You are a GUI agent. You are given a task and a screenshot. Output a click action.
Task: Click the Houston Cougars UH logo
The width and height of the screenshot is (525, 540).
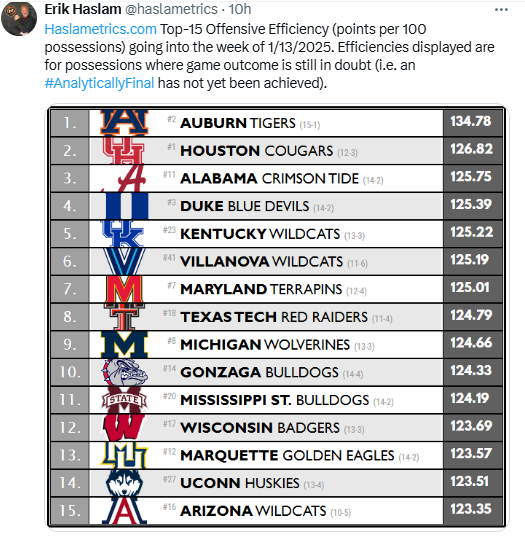point(123,150)
